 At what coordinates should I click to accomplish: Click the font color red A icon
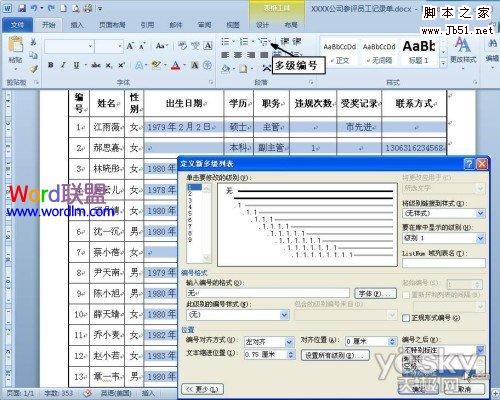(175, 65)
